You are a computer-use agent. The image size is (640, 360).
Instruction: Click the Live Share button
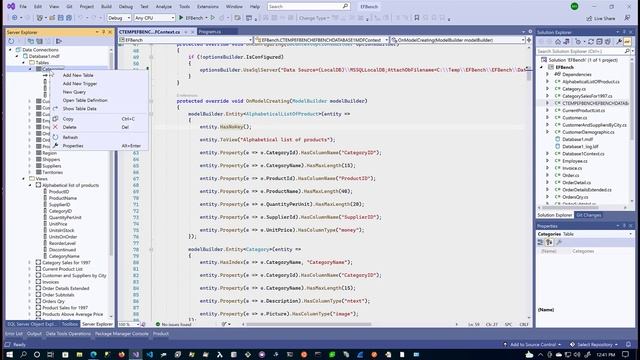pos(601,18)
